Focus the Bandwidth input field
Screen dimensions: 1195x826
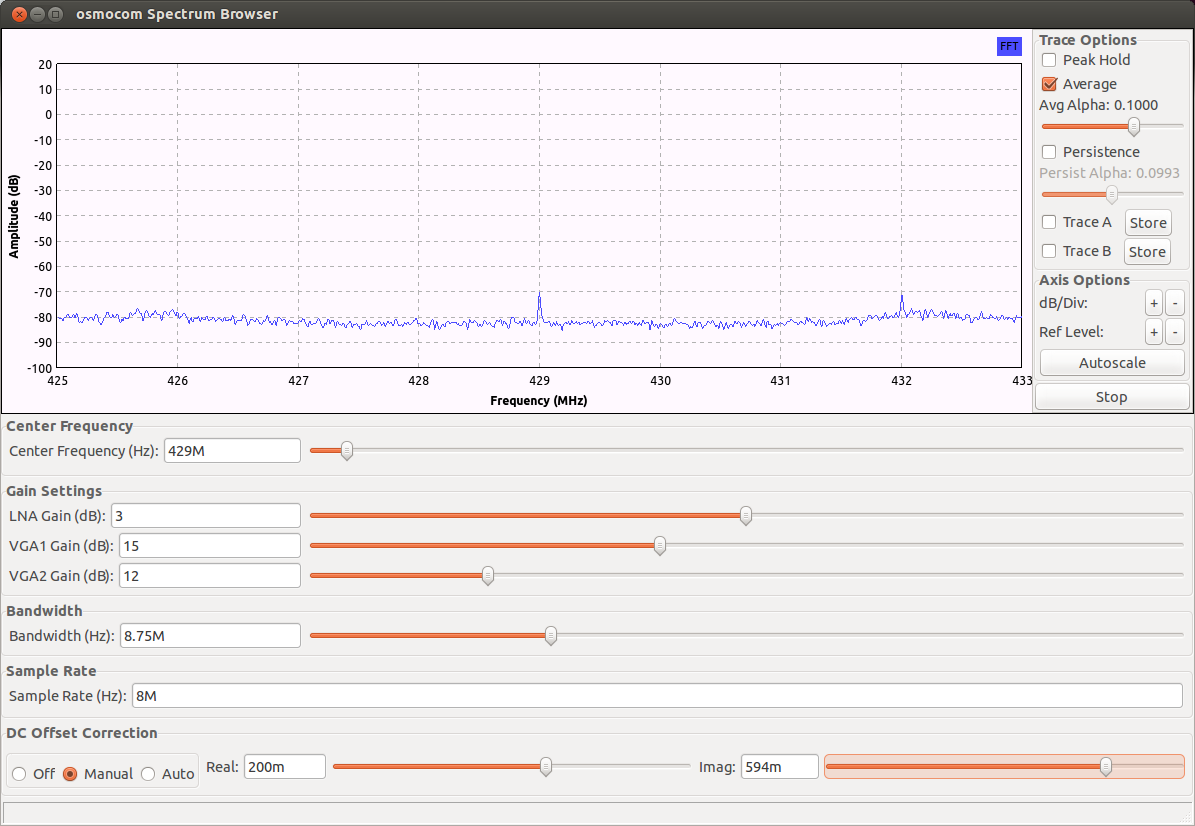(x=210, y=636)
